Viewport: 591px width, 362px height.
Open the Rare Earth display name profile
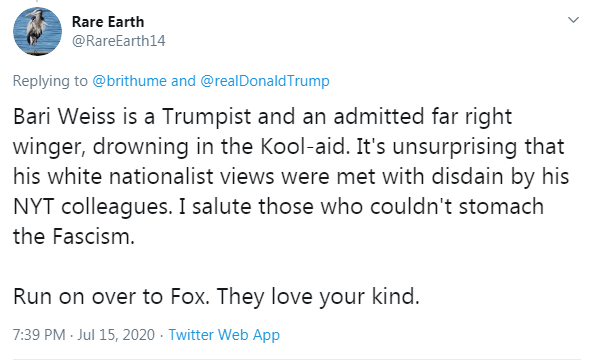(x=108, y=22)
